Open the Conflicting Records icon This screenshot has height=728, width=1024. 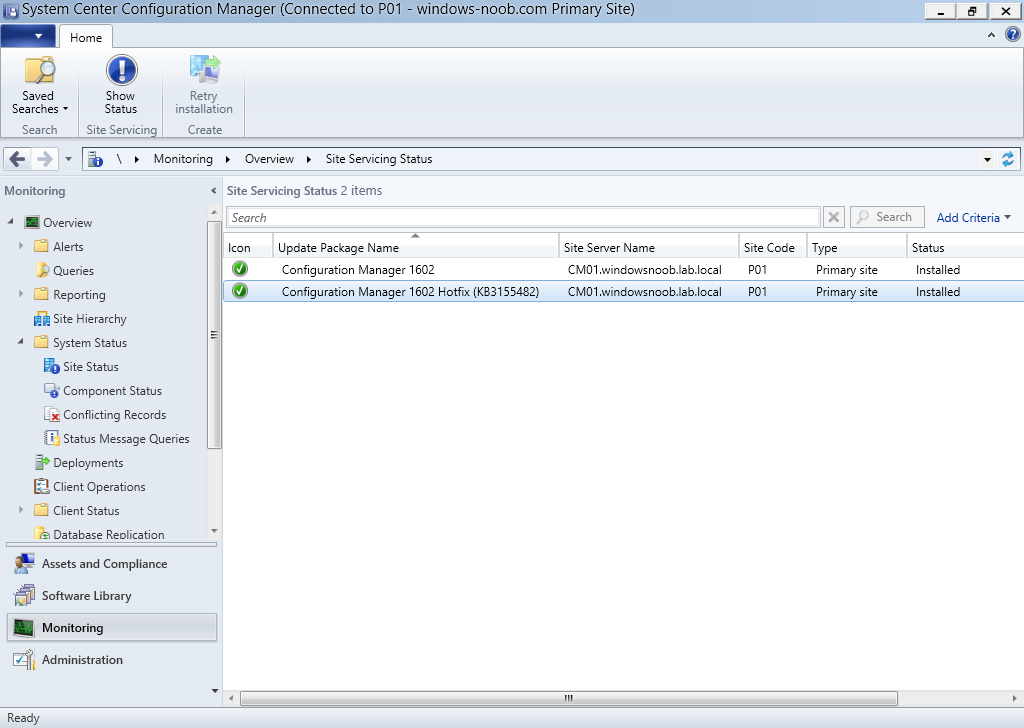click(52, 415)
